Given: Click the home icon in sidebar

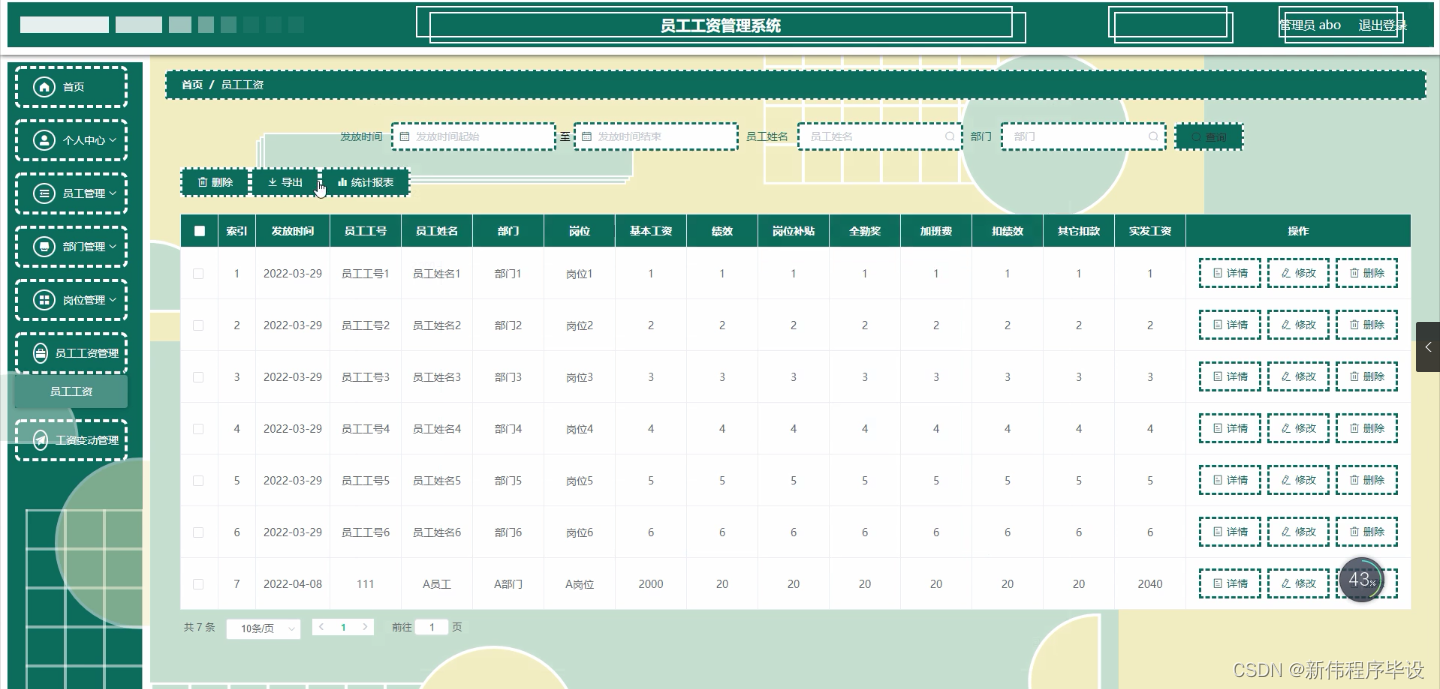Looking at the screenshot, I should pos(44,87).
